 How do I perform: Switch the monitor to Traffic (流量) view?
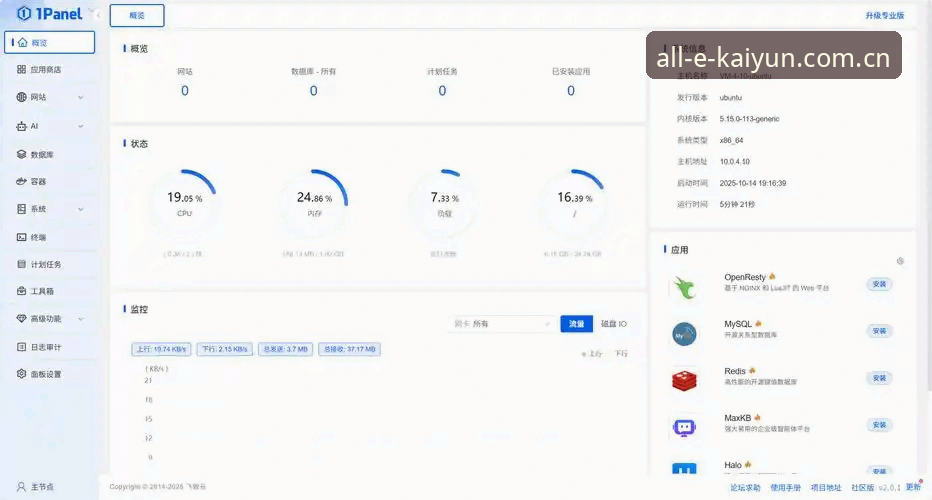[577, 324]
